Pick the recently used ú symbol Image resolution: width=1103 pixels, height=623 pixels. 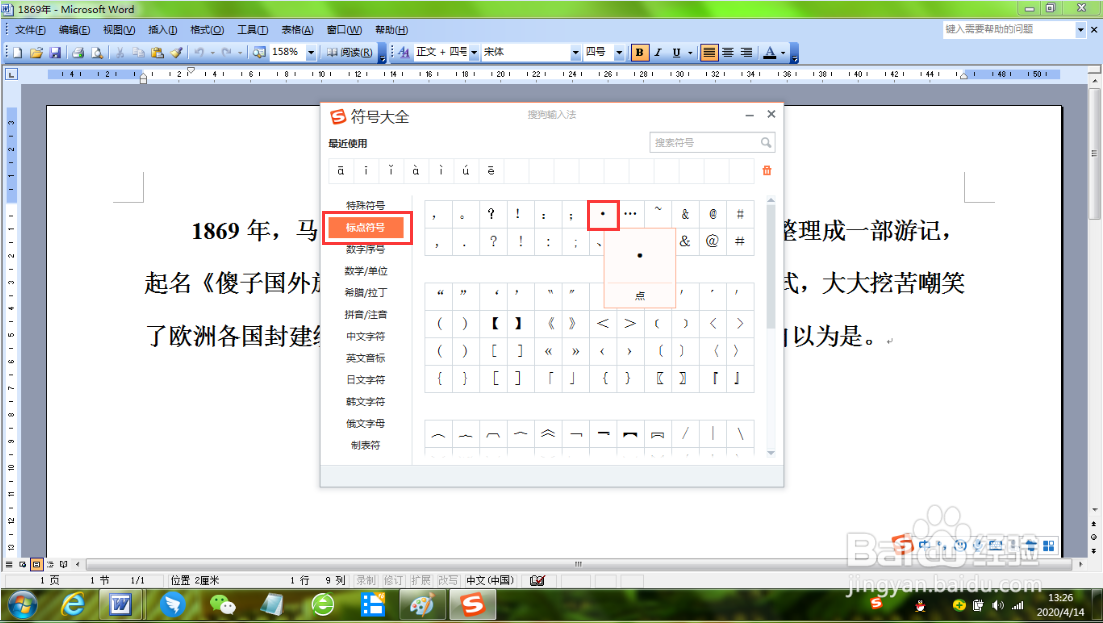click(466, 171)
